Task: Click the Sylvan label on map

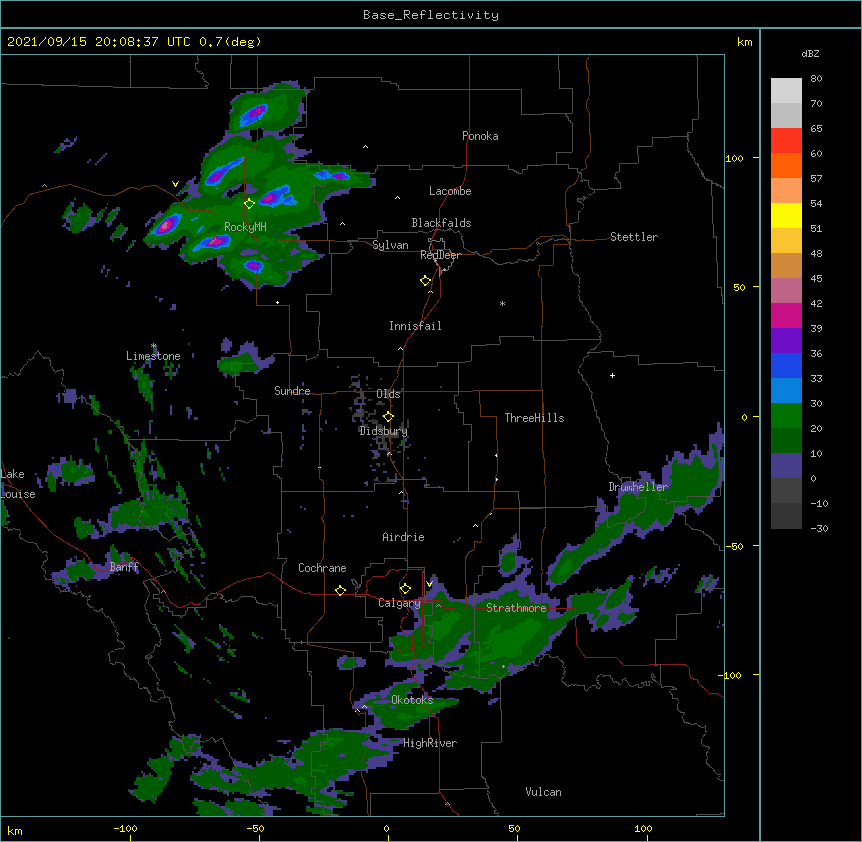Action: (390, 245)
